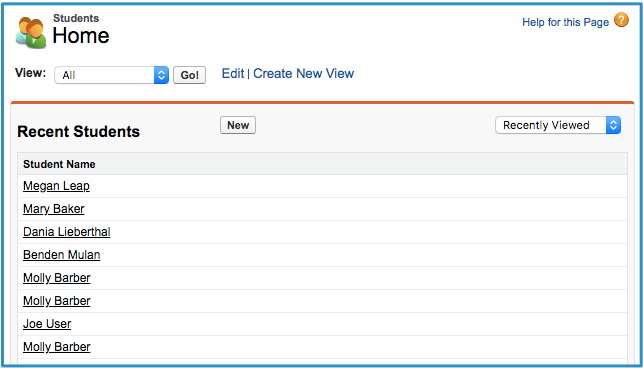Click the Create New View link
The width and height of the screenshot is (643, 368).
click(x=303, y=73)
